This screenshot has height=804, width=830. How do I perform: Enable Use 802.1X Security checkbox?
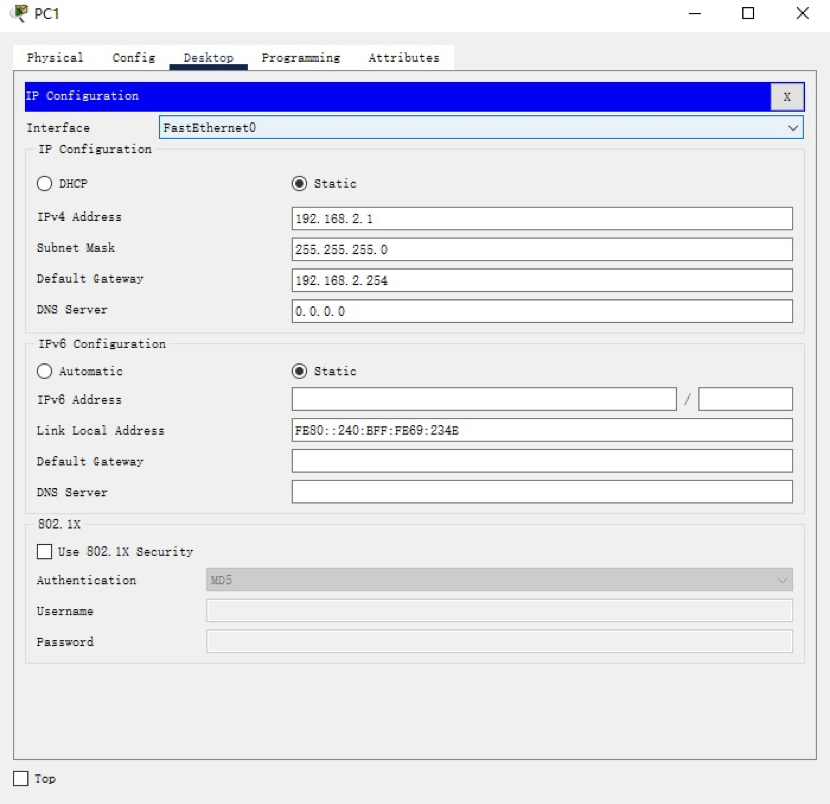tap(44, 552)
